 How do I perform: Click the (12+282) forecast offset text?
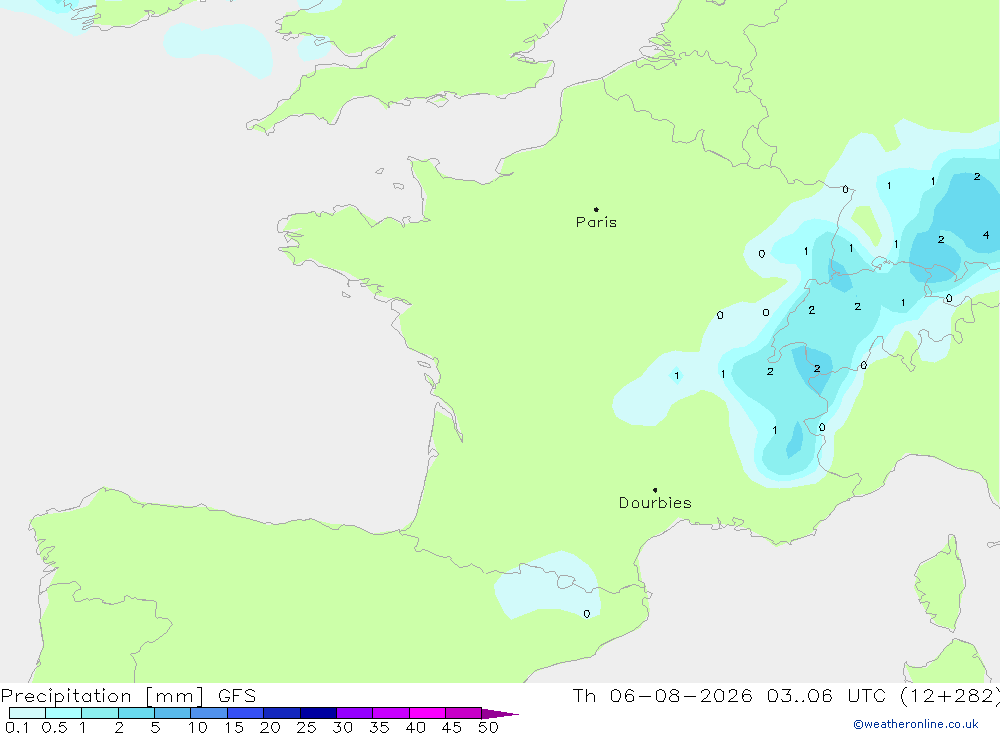tap(950, 696)
